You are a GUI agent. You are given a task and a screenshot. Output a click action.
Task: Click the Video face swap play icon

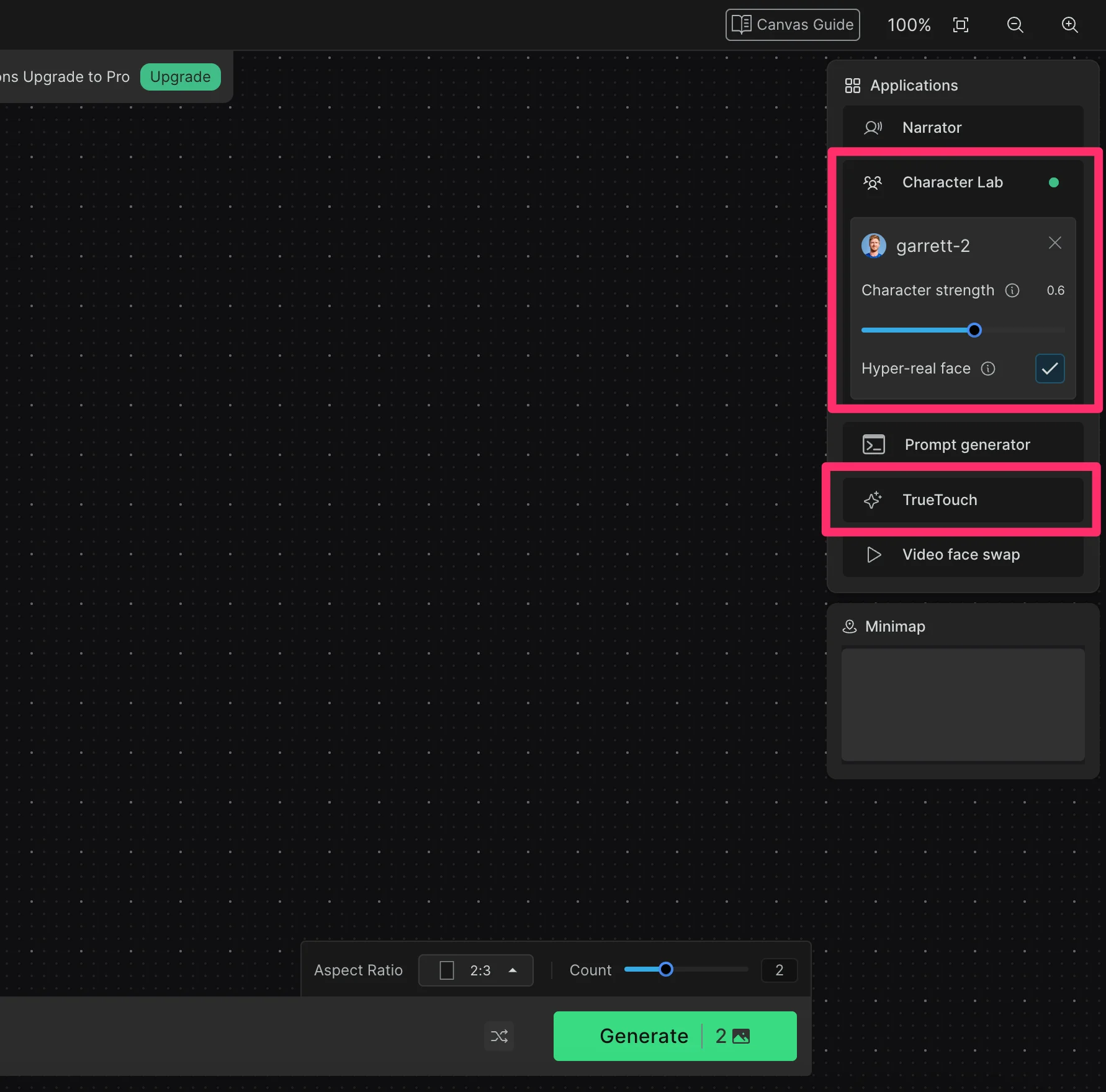[874, 555]
